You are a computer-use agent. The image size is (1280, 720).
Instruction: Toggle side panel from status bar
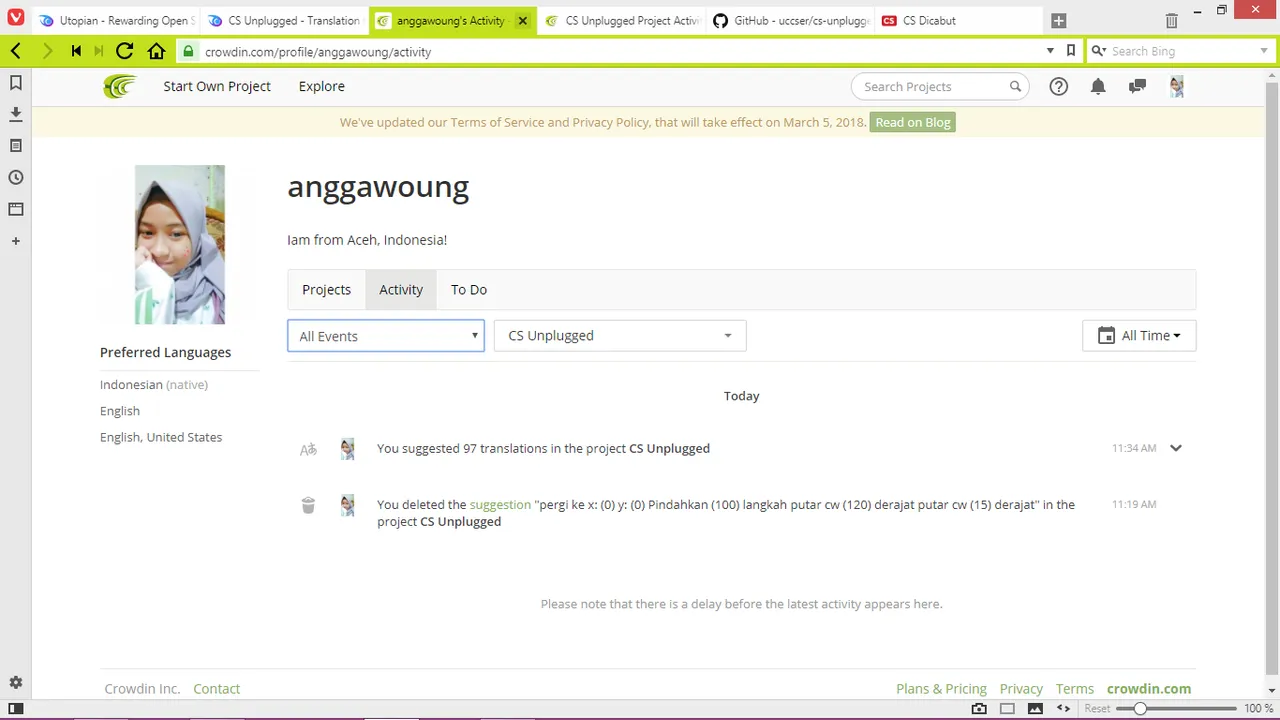16,708
